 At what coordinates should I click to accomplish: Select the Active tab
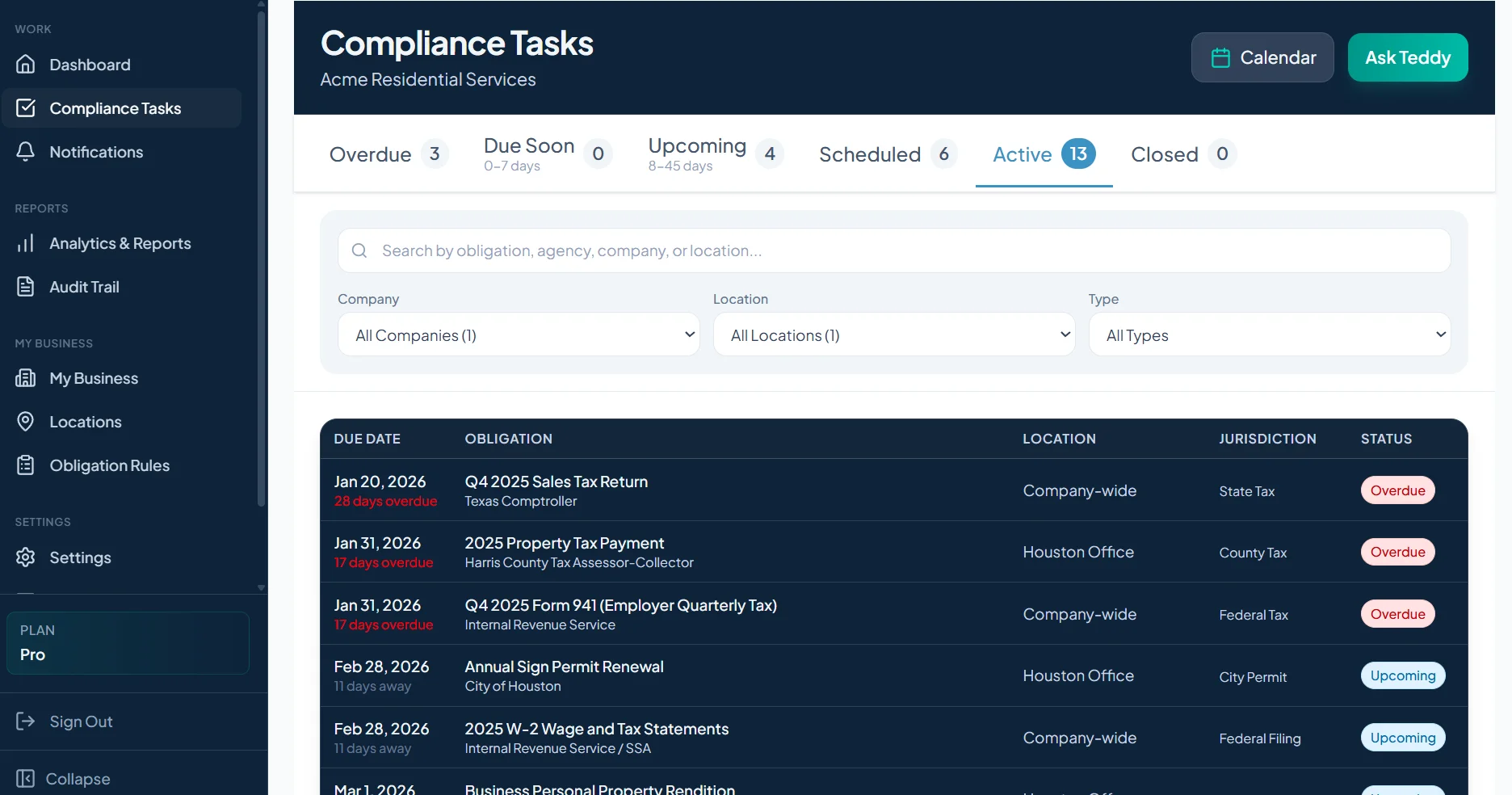click(1044, 154)
